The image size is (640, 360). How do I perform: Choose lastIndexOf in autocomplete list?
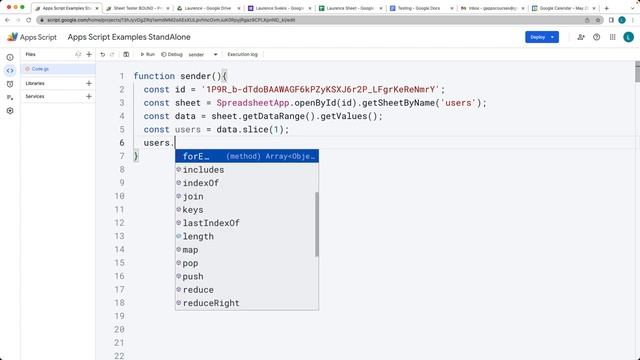click(247, 223)
